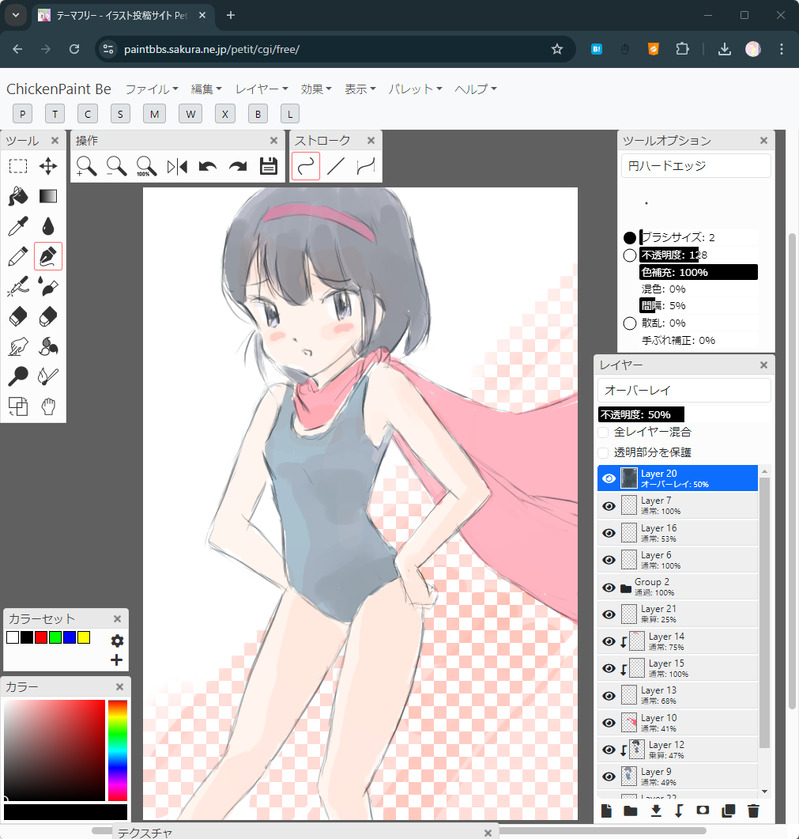Delete layer with the trash can icon
This screenshot has height=839, width=799.
point(754,811)
